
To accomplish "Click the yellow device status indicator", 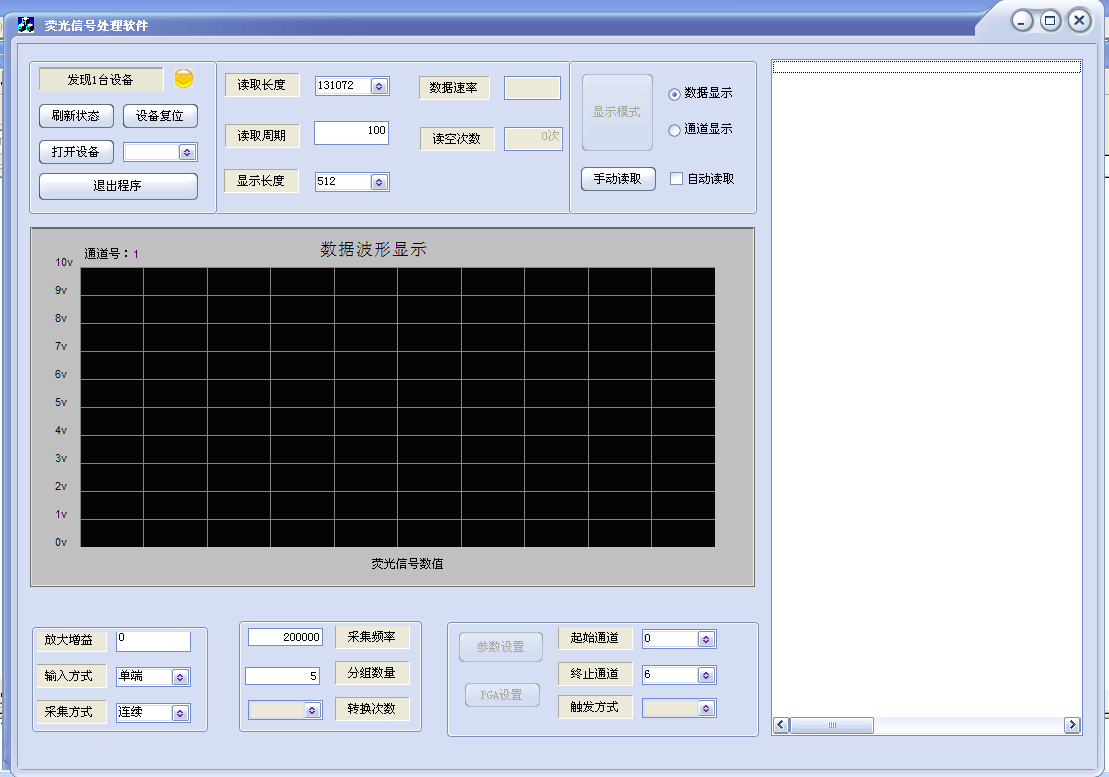I will (184, 79).
